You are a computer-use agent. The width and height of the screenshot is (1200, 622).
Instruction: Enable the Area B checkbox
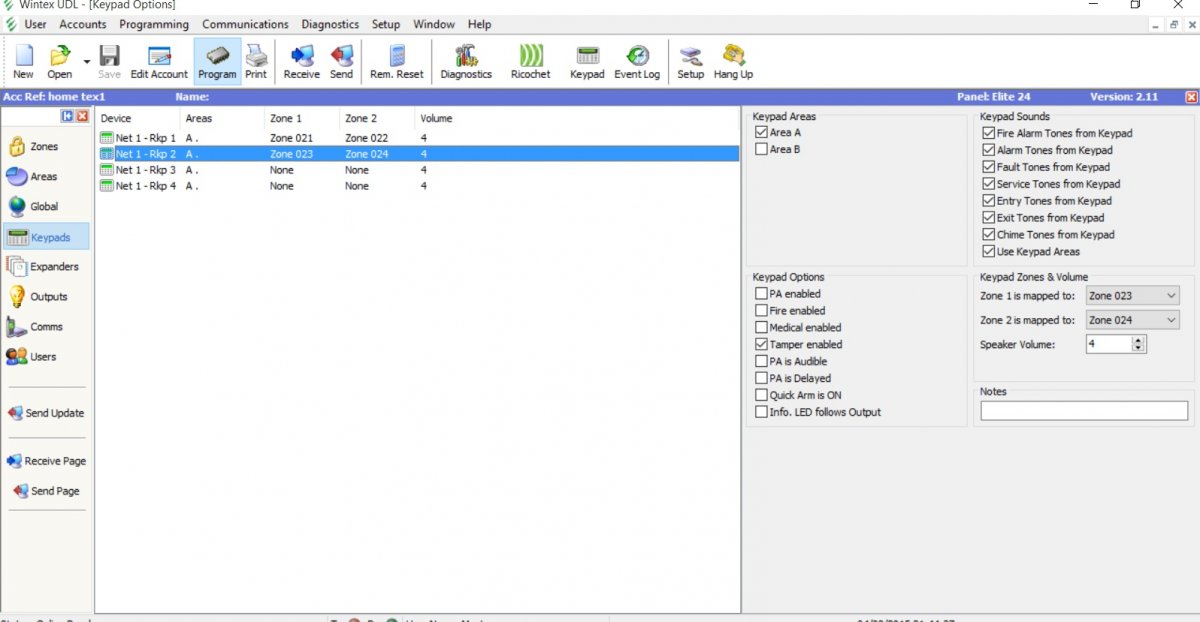(x=762, y=150)
